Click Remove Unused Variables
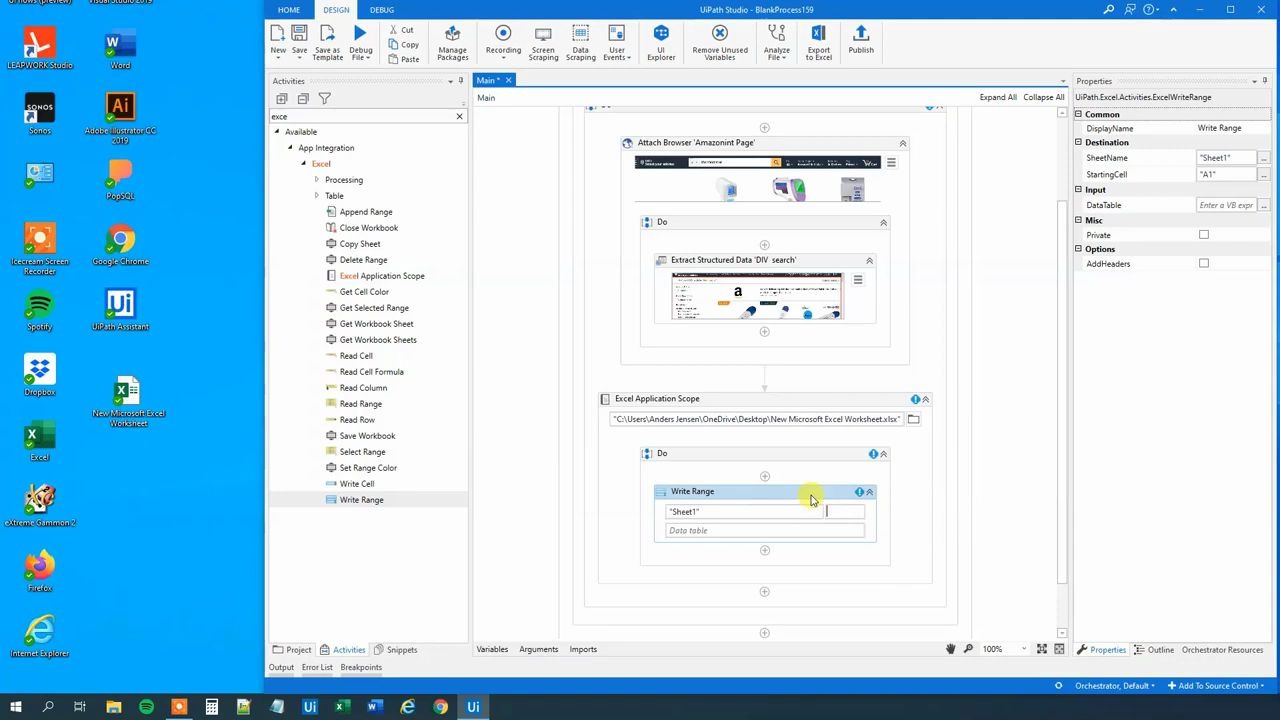 coord(720,43)
